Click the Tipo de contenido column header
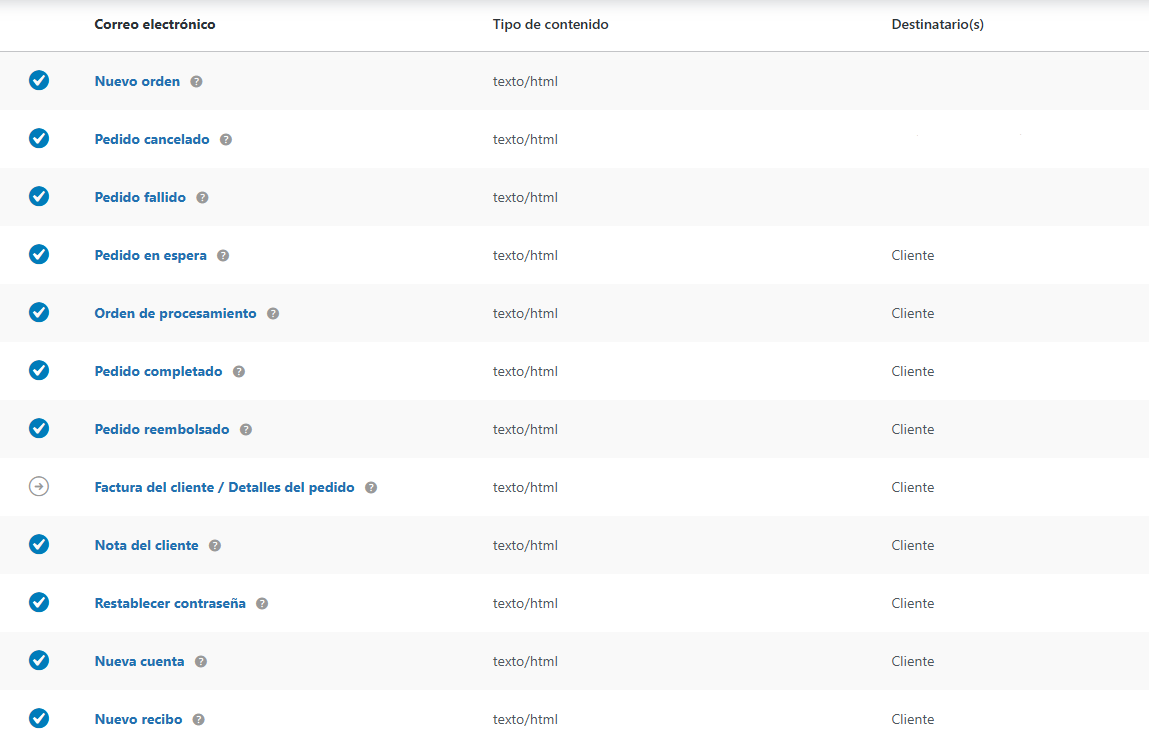1152x745 pixels. point(549,24)
